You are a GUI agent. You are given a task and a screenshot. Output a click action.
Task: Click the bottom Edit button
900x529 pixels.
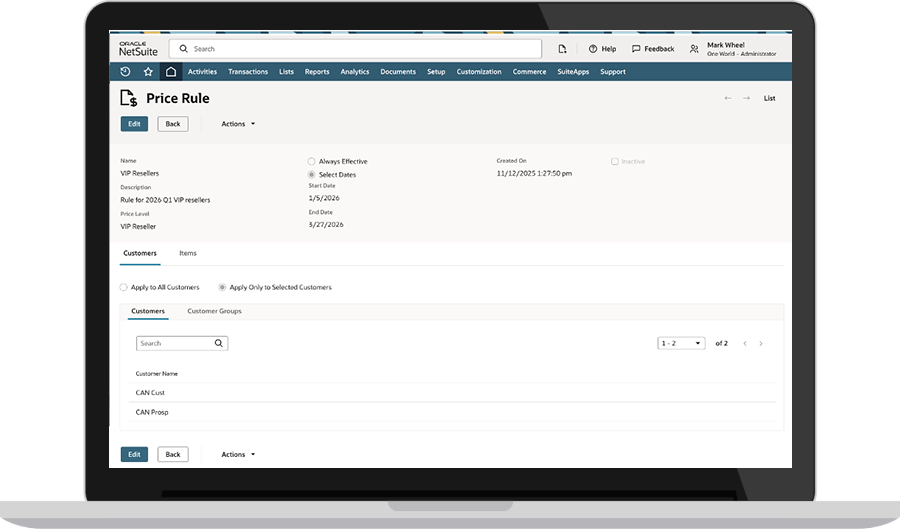[134, 454]
